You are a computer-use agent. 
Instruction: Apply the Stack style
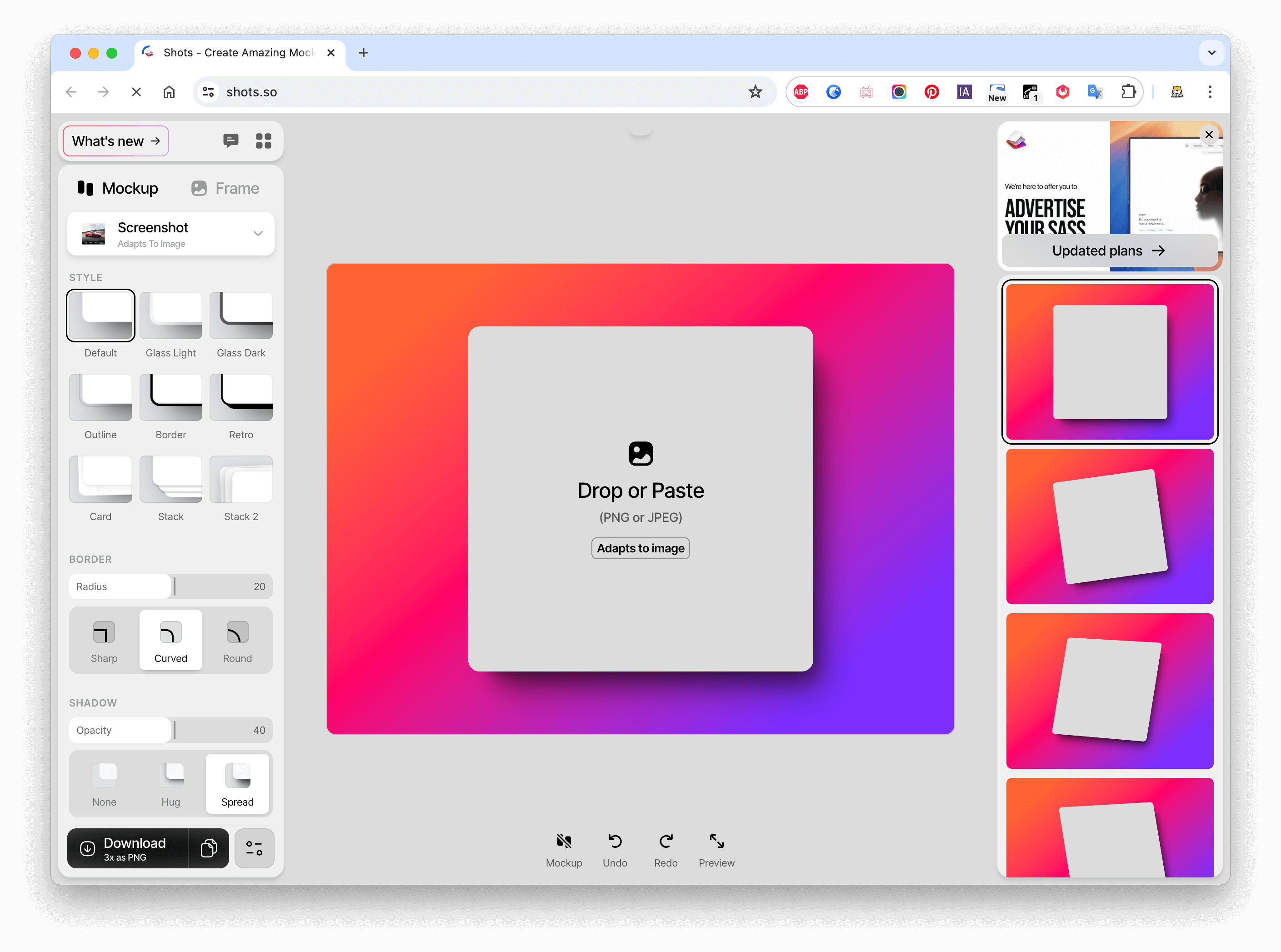170,480
